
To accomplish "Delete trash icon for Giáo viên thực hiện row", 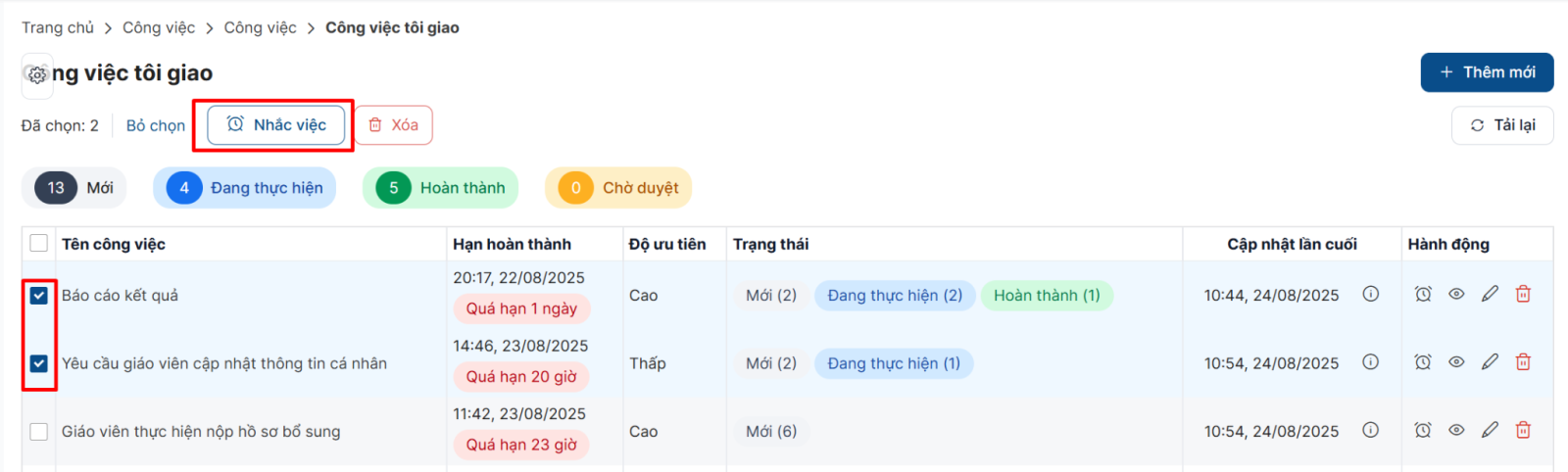I will (x=1523, y=430).
